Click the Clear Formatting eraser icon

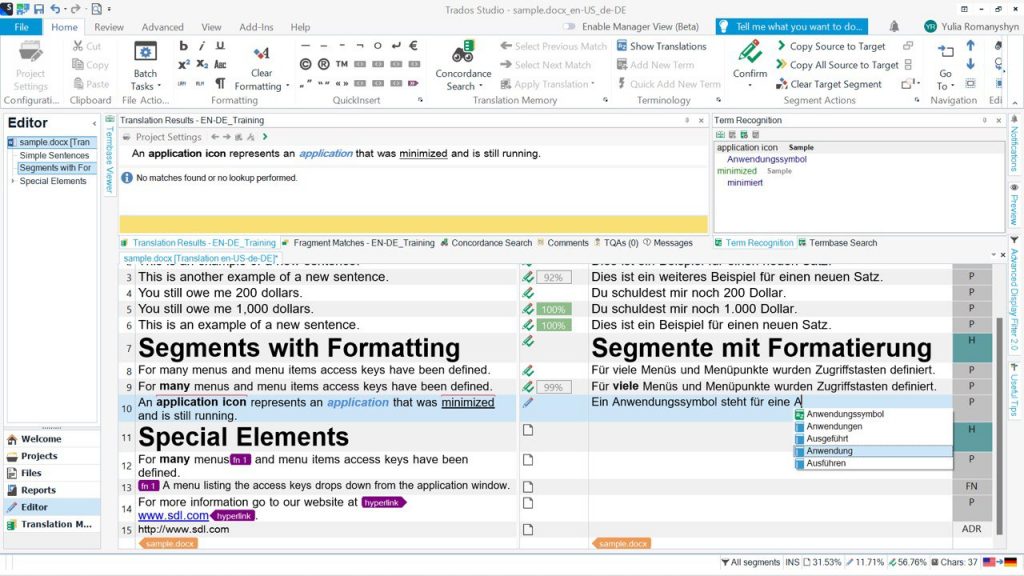click(261, 53)
